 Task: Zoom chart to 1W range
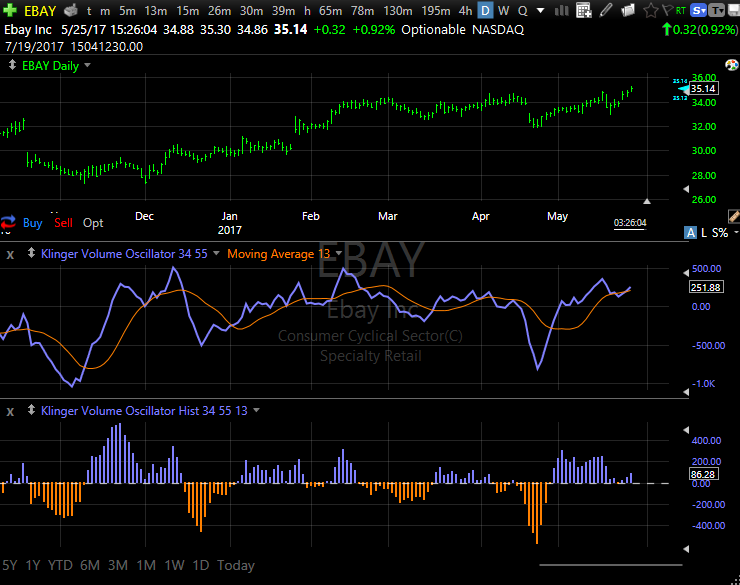[x=174, y=565]
